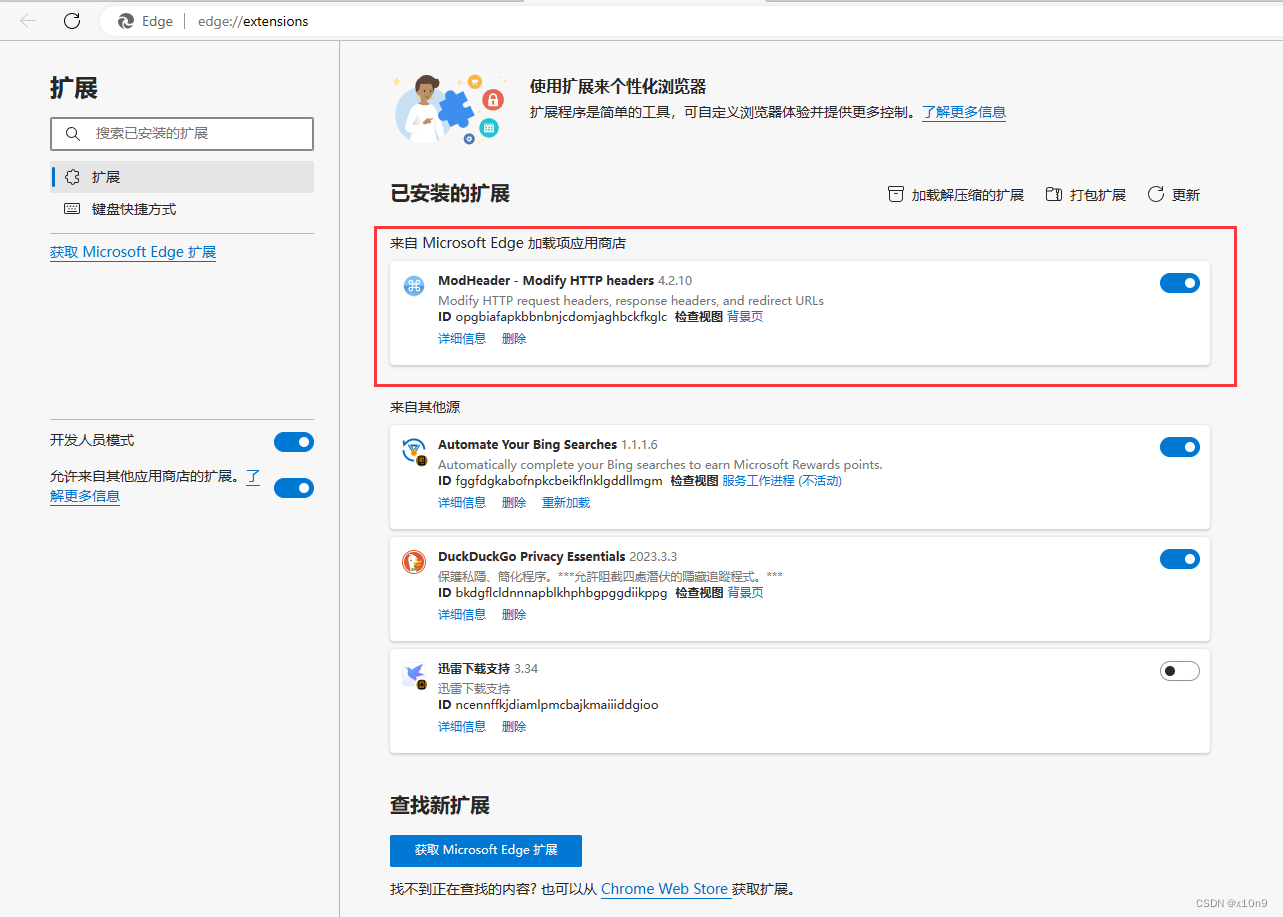Click 加载解压缩的扩展 button
The height and width of the screenshot is (917, 1283).
click(x=956, y=195)
